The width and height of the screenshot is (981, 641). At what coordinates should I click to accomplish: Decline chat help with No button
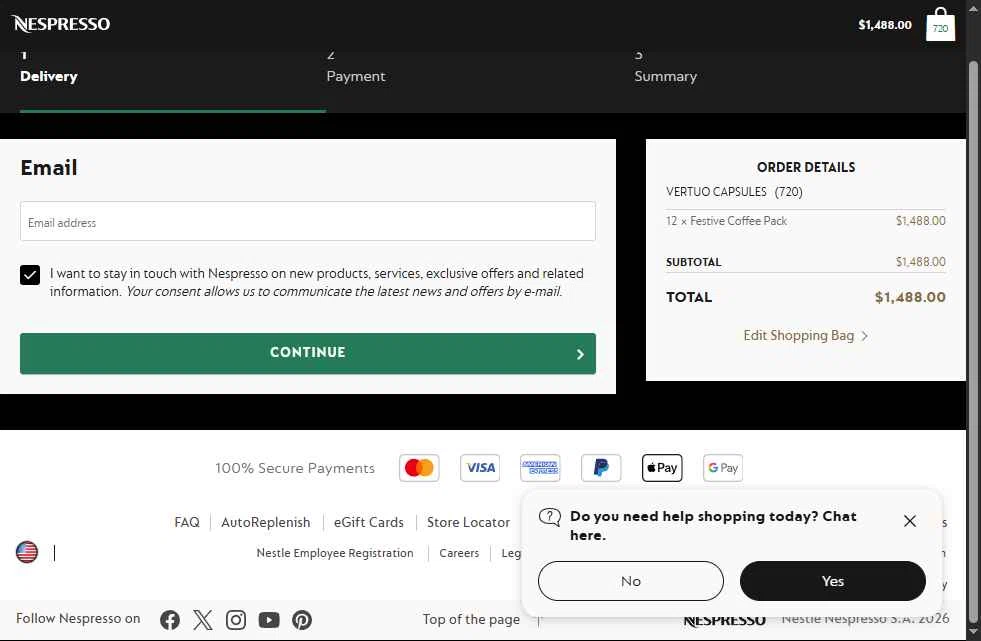631,581
